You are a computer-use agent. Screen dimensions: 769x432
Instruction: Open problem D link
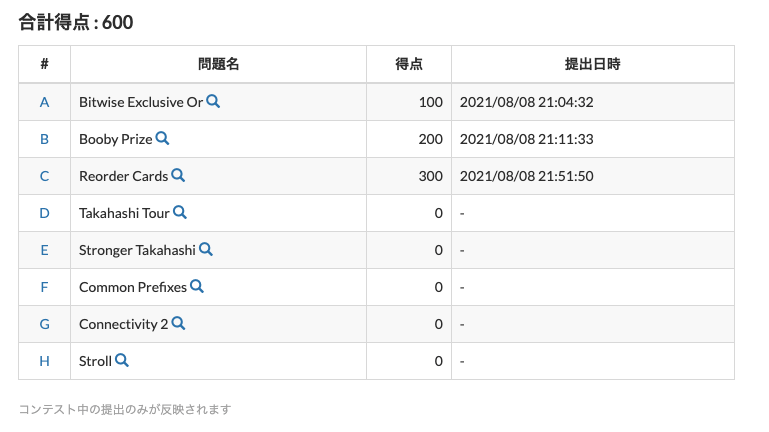pos(44,213)
